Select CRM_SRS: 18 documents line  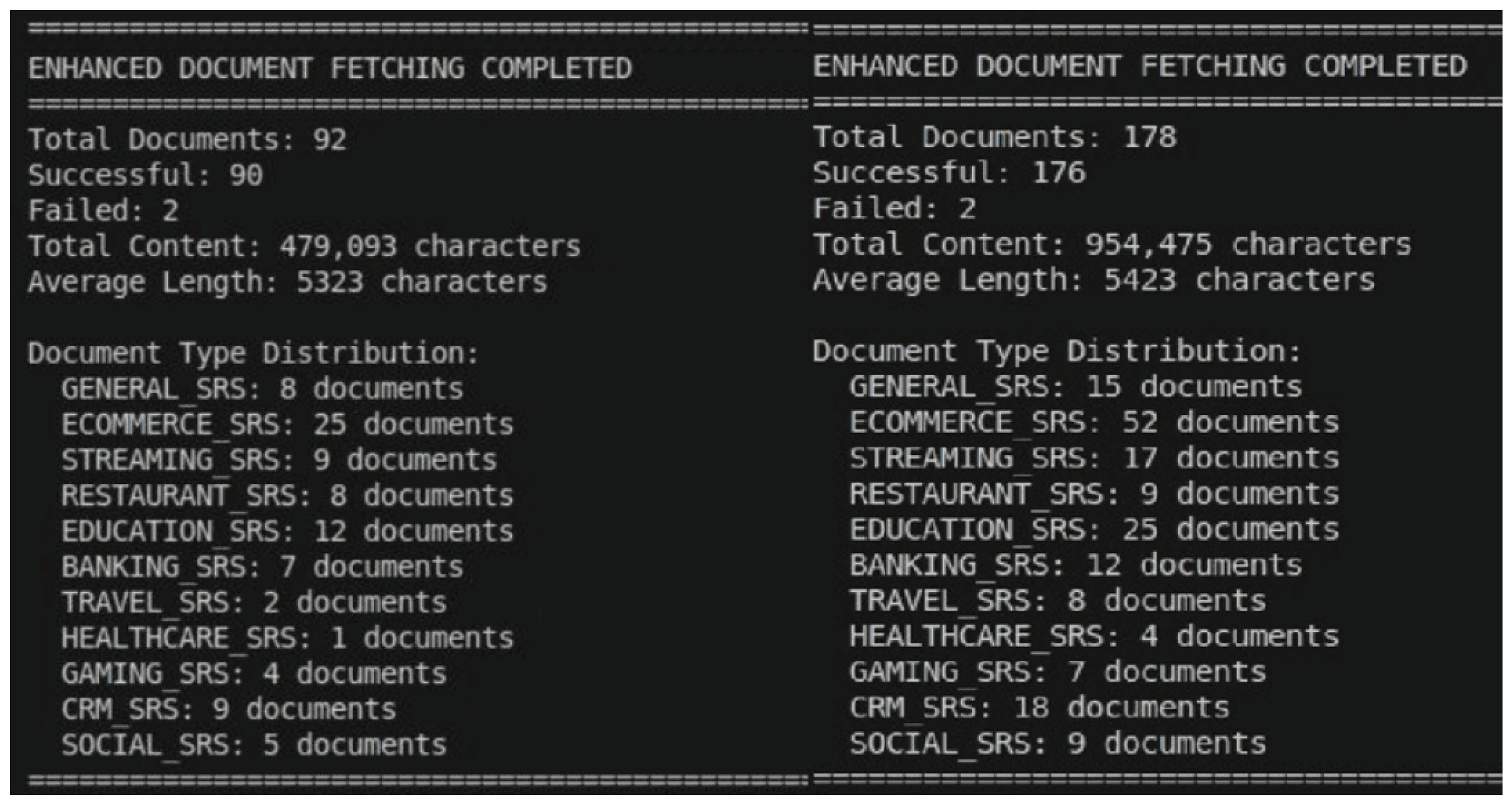click(1039, 708)
